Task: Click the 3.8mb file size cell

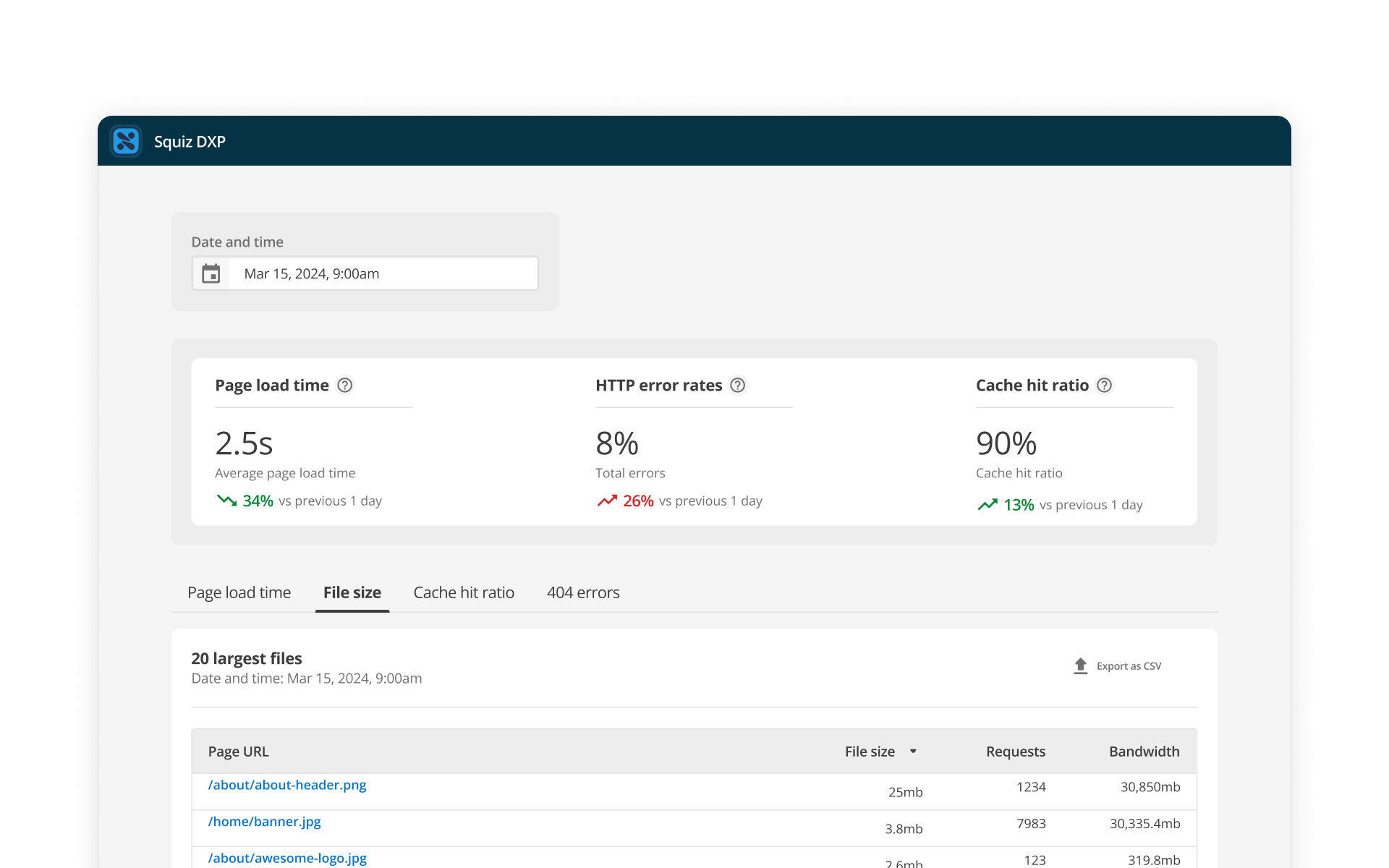Action: point(904,829)
